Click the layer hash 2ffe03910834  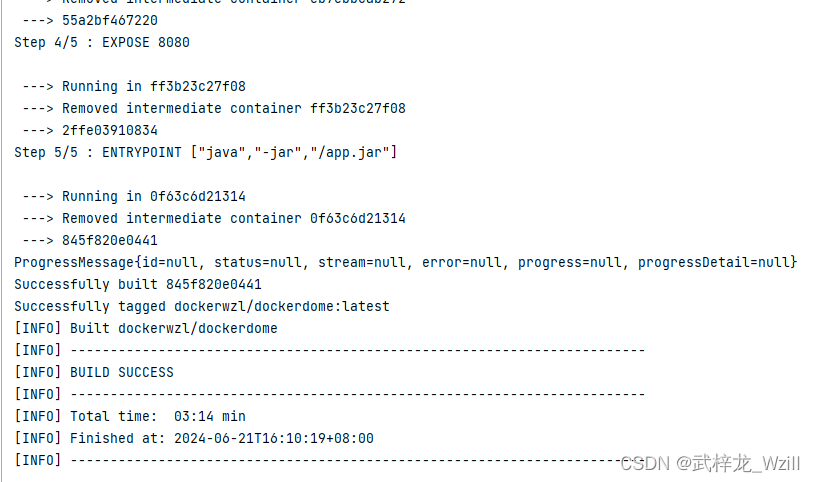(x=110, y=131)
